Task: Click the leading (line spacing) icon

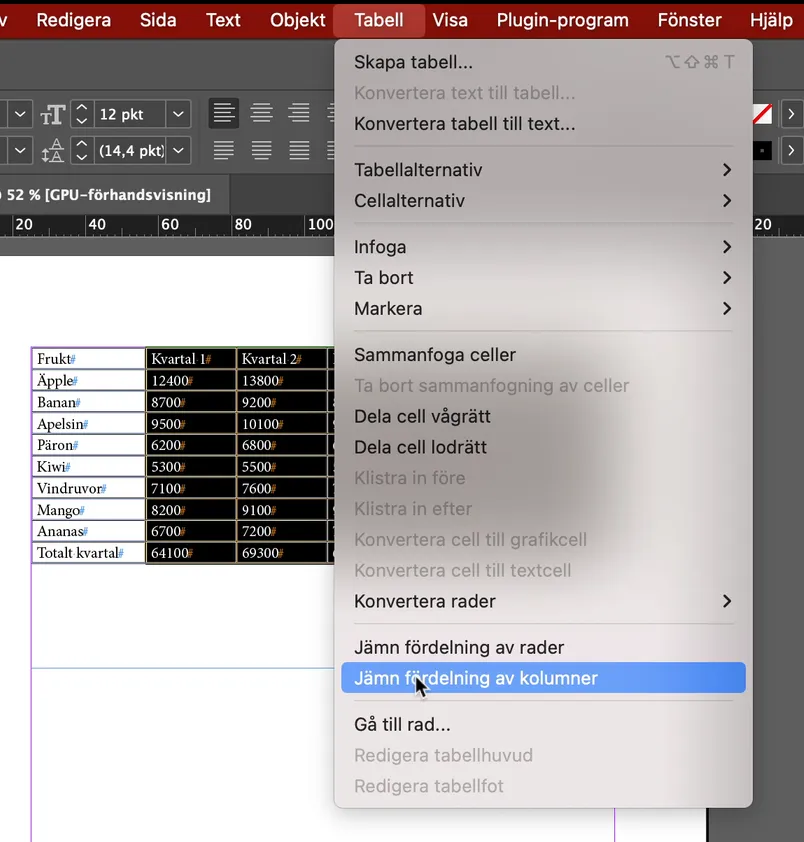Action: point(52,151)
